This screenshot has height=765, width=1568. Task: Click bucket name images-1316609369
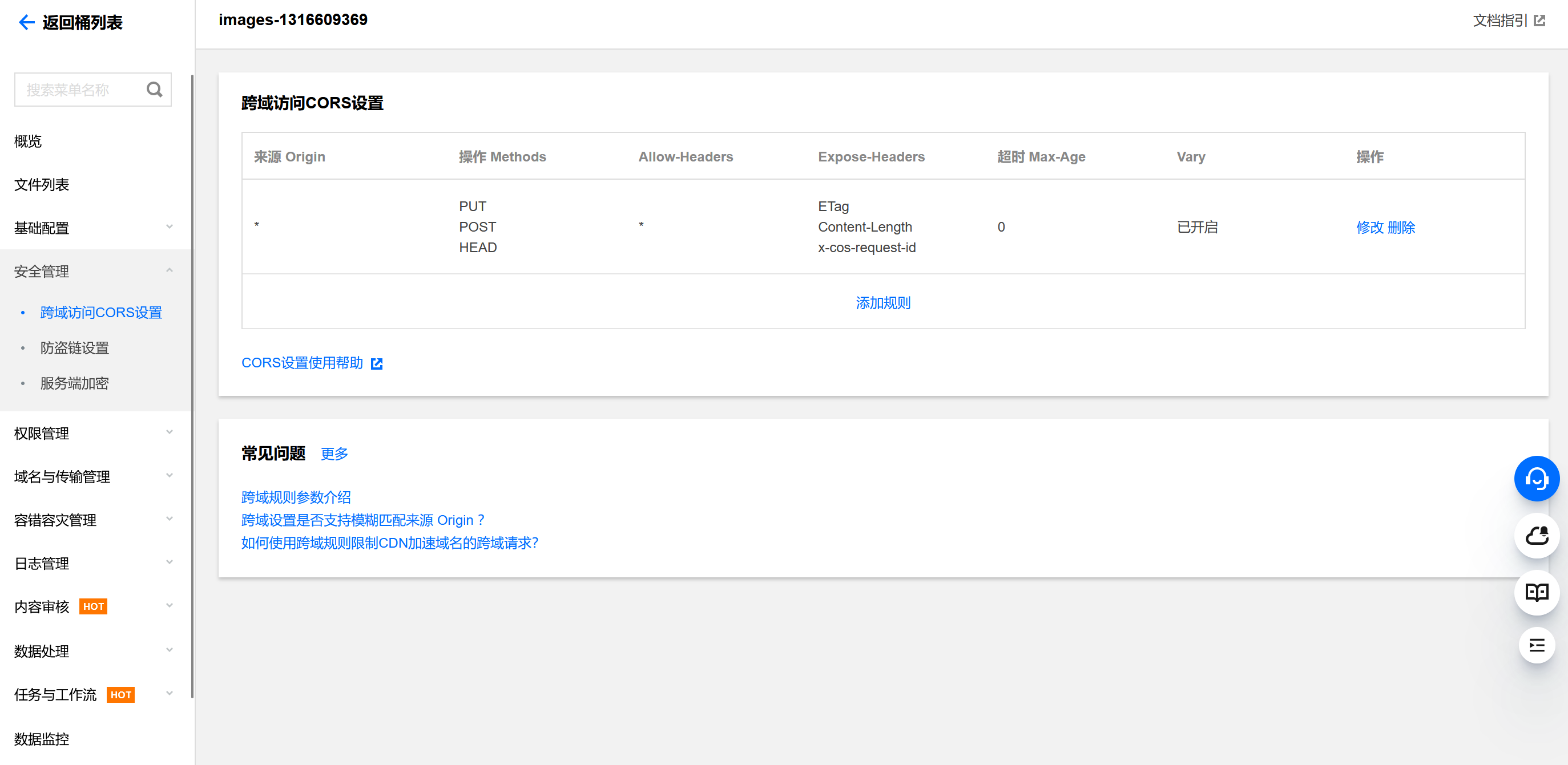point(293,20)
